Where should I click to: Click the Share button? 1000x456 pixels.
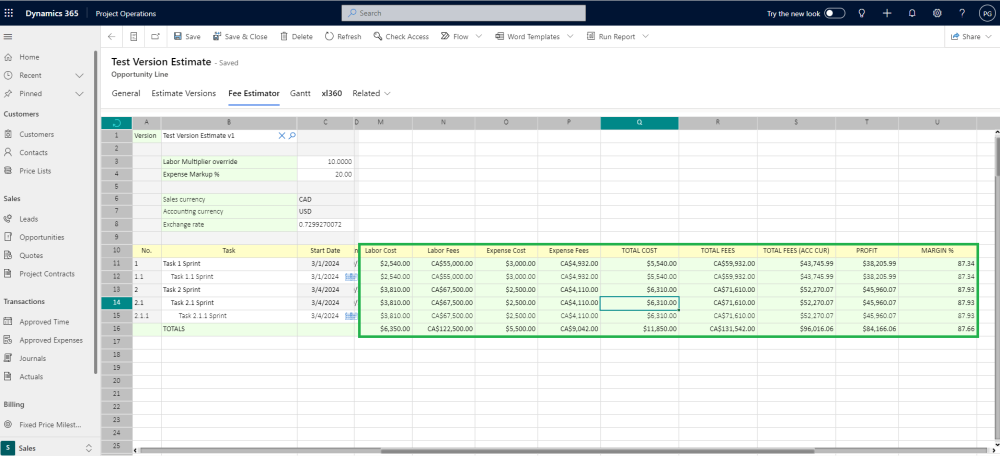pyautogui.click(x=966, y=37)
